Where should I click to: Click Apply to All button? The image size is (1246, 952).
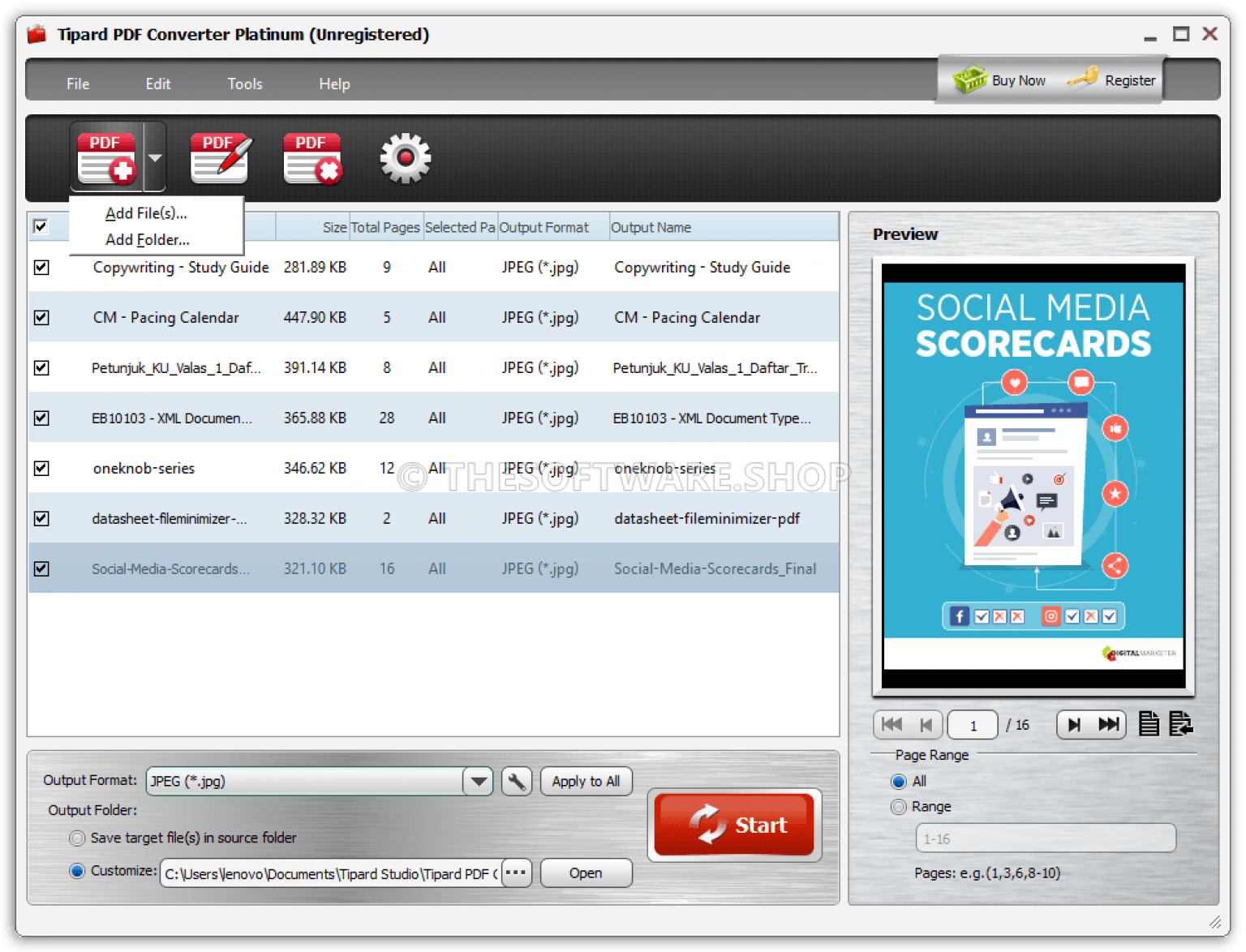(586, 781)
